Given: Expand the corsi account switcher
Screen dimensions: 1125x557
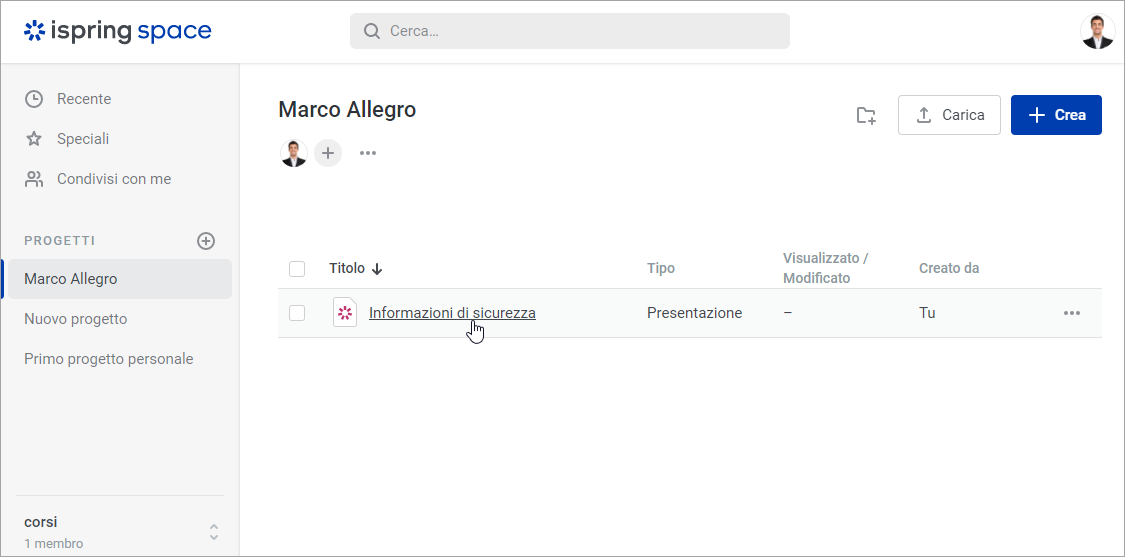Looking at the screenshot, I should [x=213, y=532].
